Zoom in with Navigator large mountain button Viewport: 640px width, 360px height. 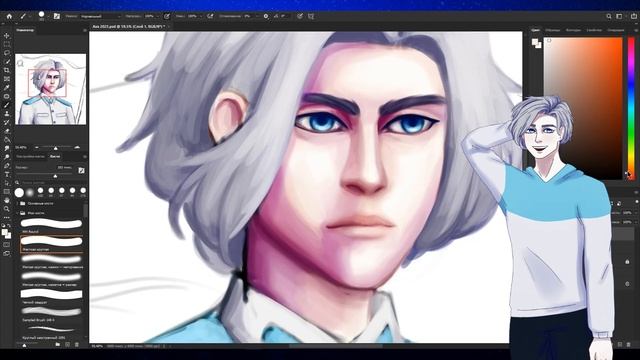tap(77, 147)
